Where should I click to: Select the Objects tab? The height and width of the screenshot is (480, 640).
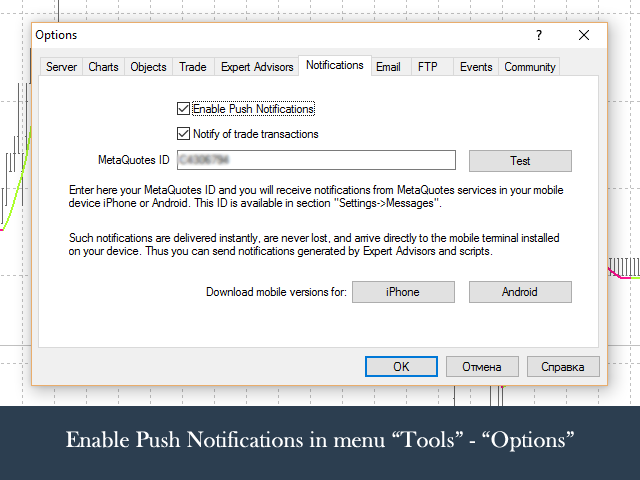tap(148, 67)
